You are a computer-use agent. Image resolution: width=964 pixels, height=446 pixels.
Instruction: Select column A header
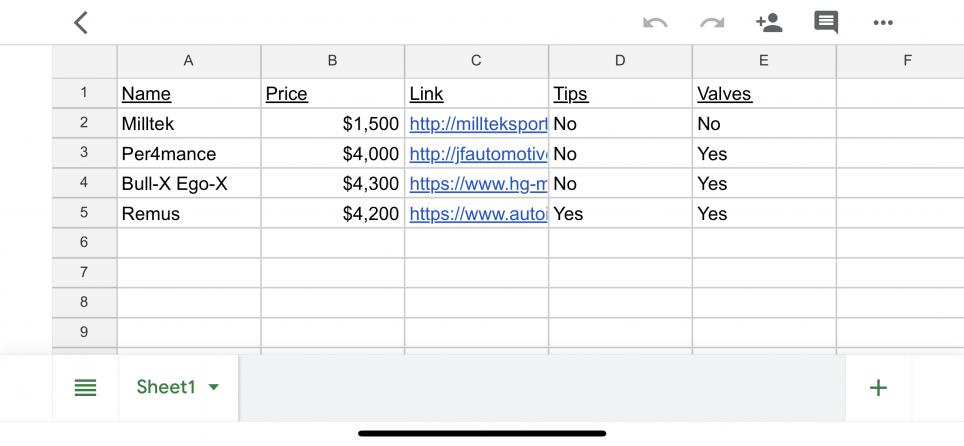click(189, 61)
